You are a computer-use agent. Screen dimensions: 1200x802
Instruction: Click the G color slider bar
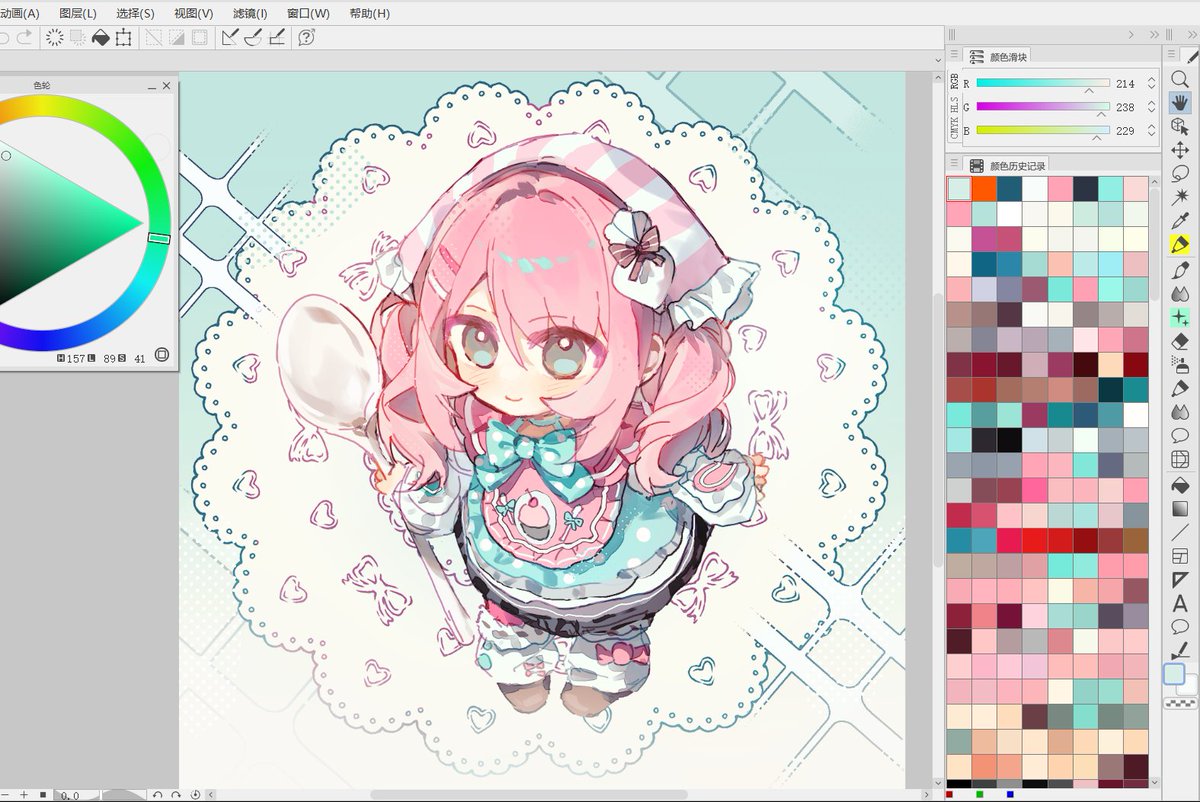pyautogui.click(x=1043, y=106)
